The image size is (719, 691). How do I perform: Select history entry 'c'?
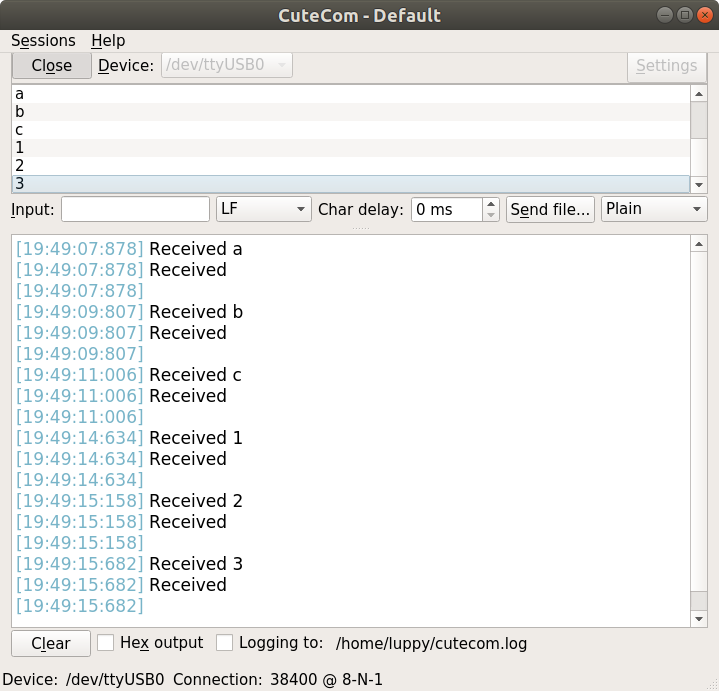click(350, 130)
